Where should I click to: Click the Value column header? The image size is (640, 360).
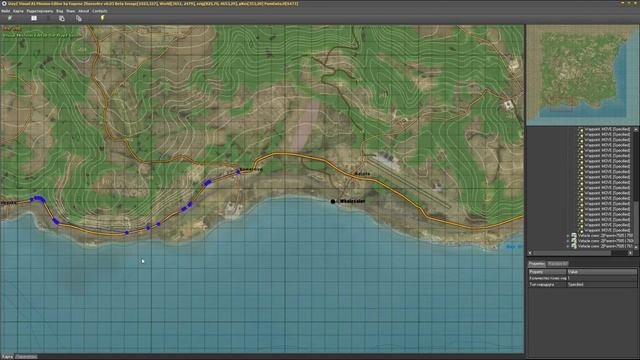click(602, 272)
